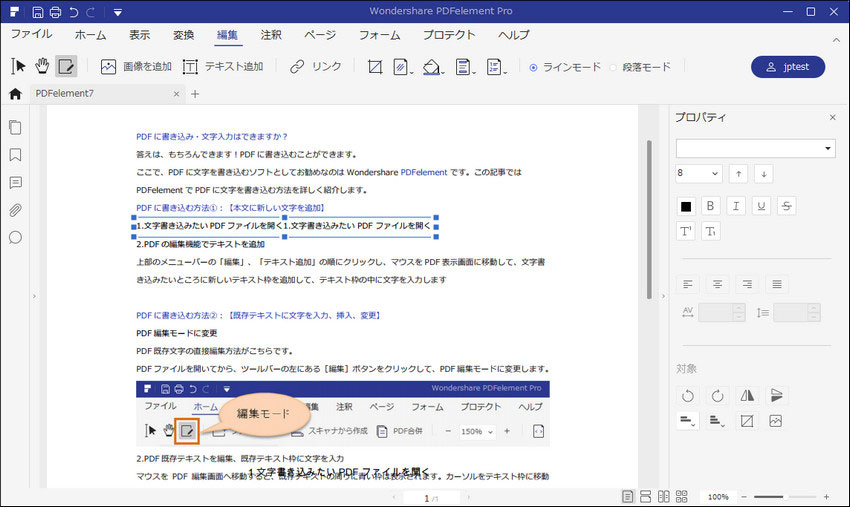
Task: Toggle subscript formatting
Action: (x=711, y=232)
